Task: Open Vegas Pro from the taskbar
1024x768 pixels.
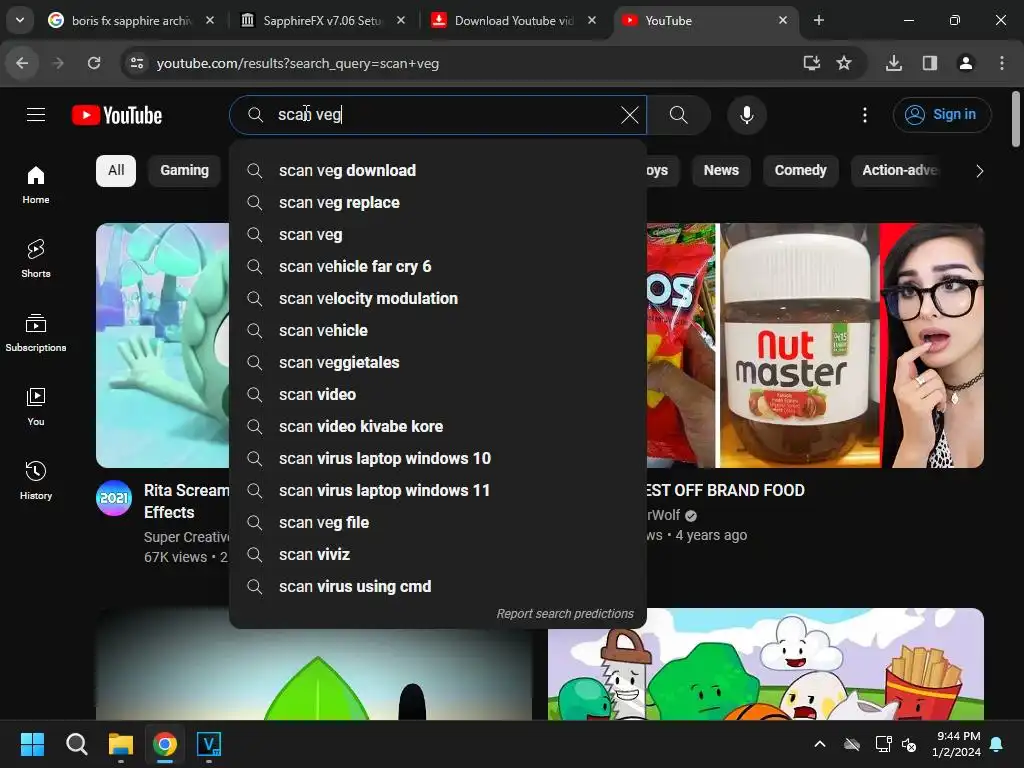Action: 209,744
